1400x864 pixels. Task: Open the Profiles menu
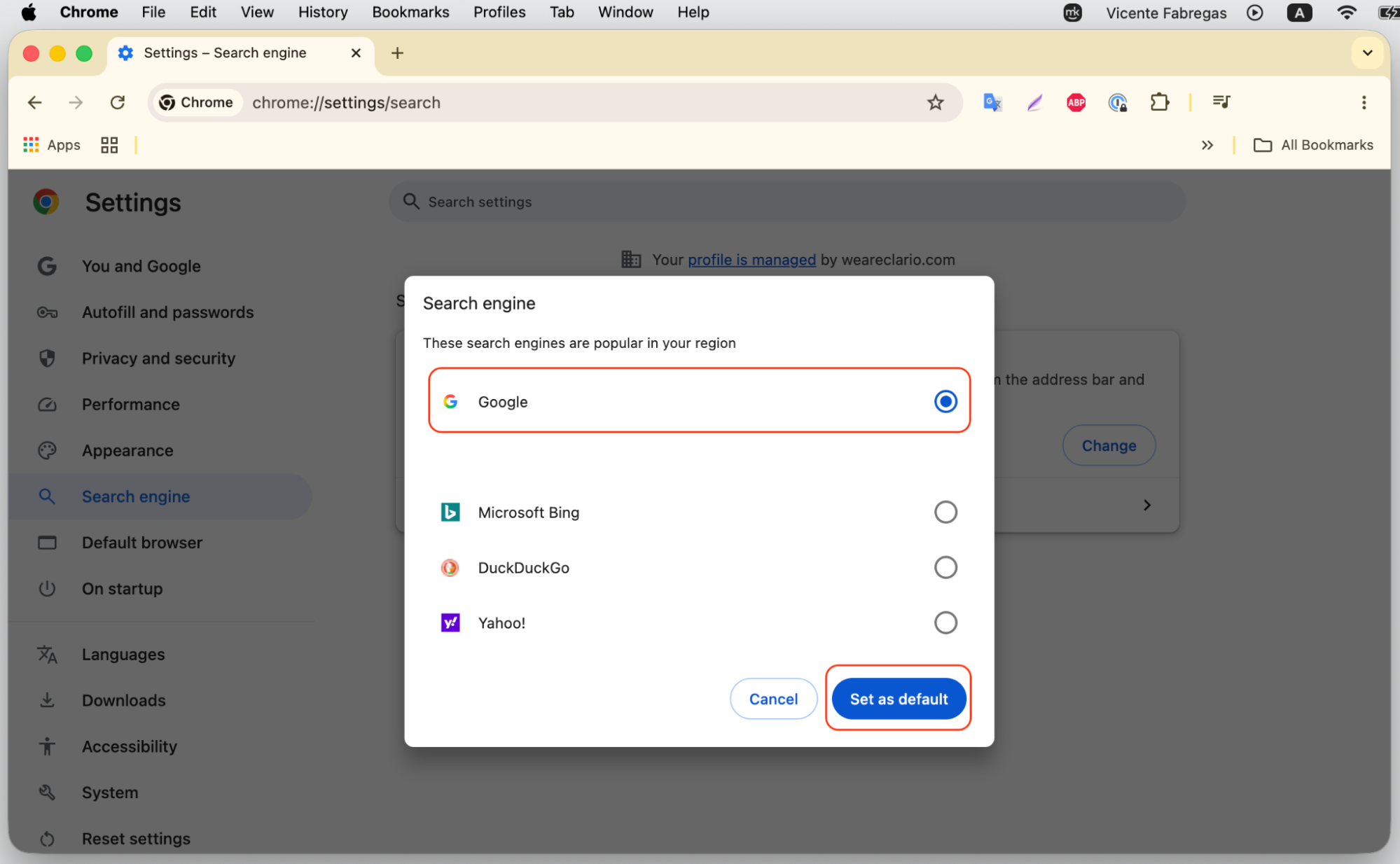[499, 13]
